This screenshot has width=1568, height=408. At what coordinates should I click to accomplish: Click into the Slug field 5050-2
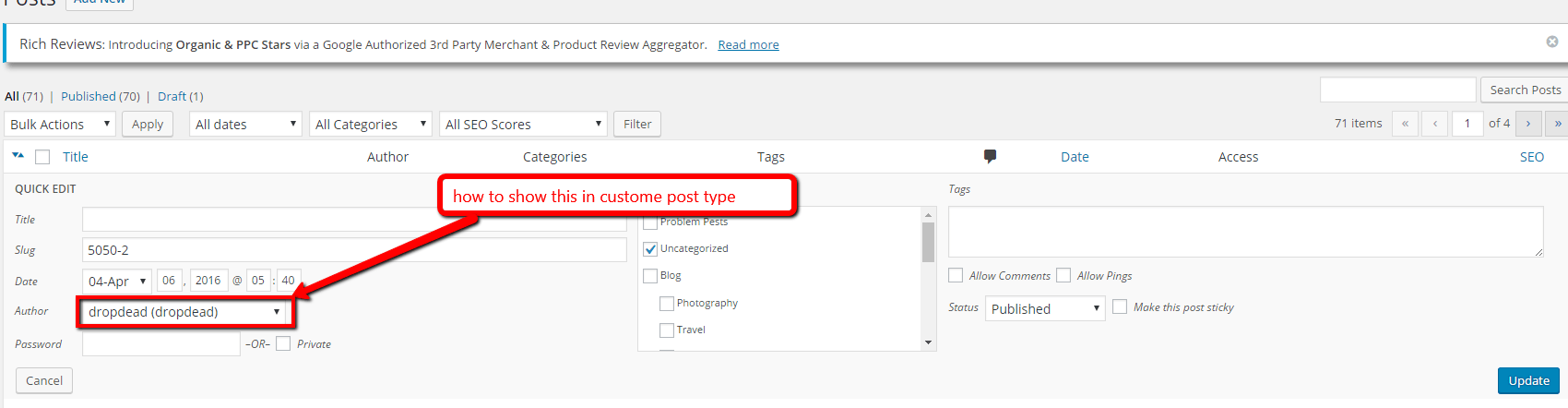coord(354,250)
